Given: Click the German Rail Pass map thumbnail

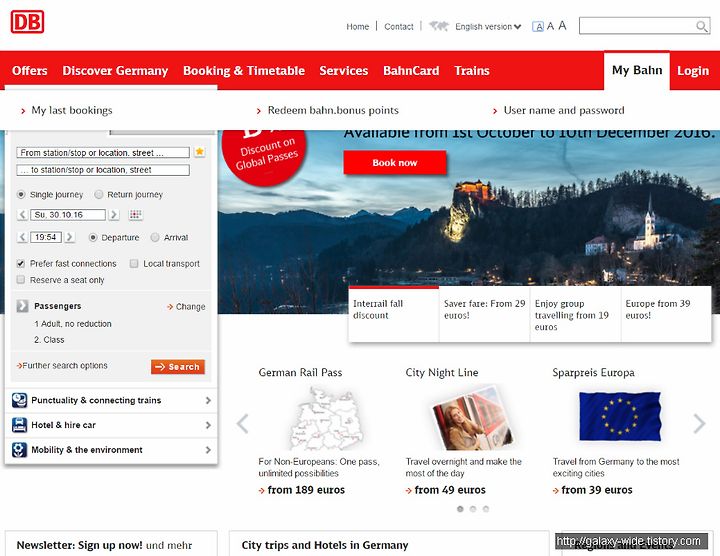Looking at the screenshot, I should (327, 419).
